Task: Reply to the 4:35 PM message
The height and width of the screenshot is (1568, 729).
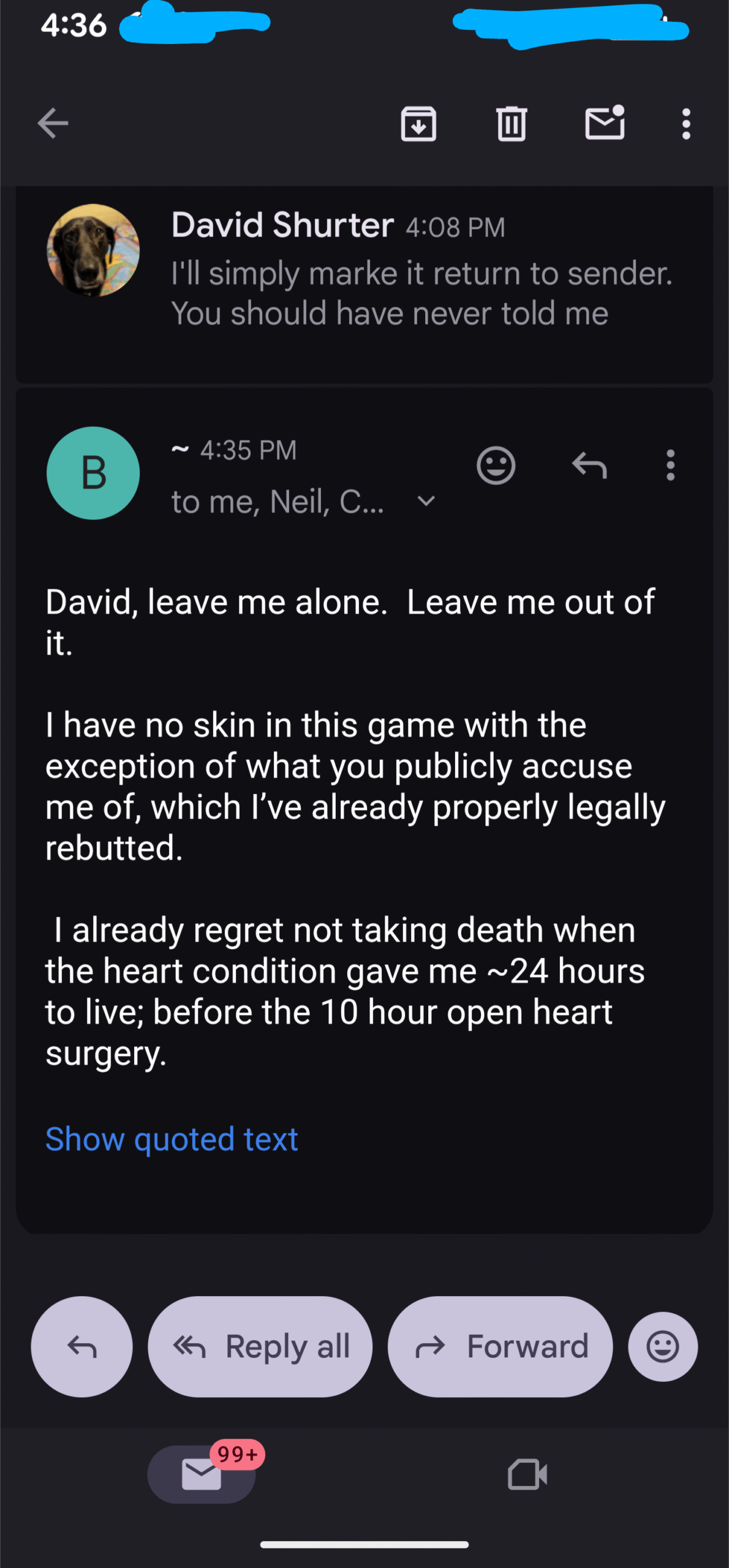Action: point(589,466)
